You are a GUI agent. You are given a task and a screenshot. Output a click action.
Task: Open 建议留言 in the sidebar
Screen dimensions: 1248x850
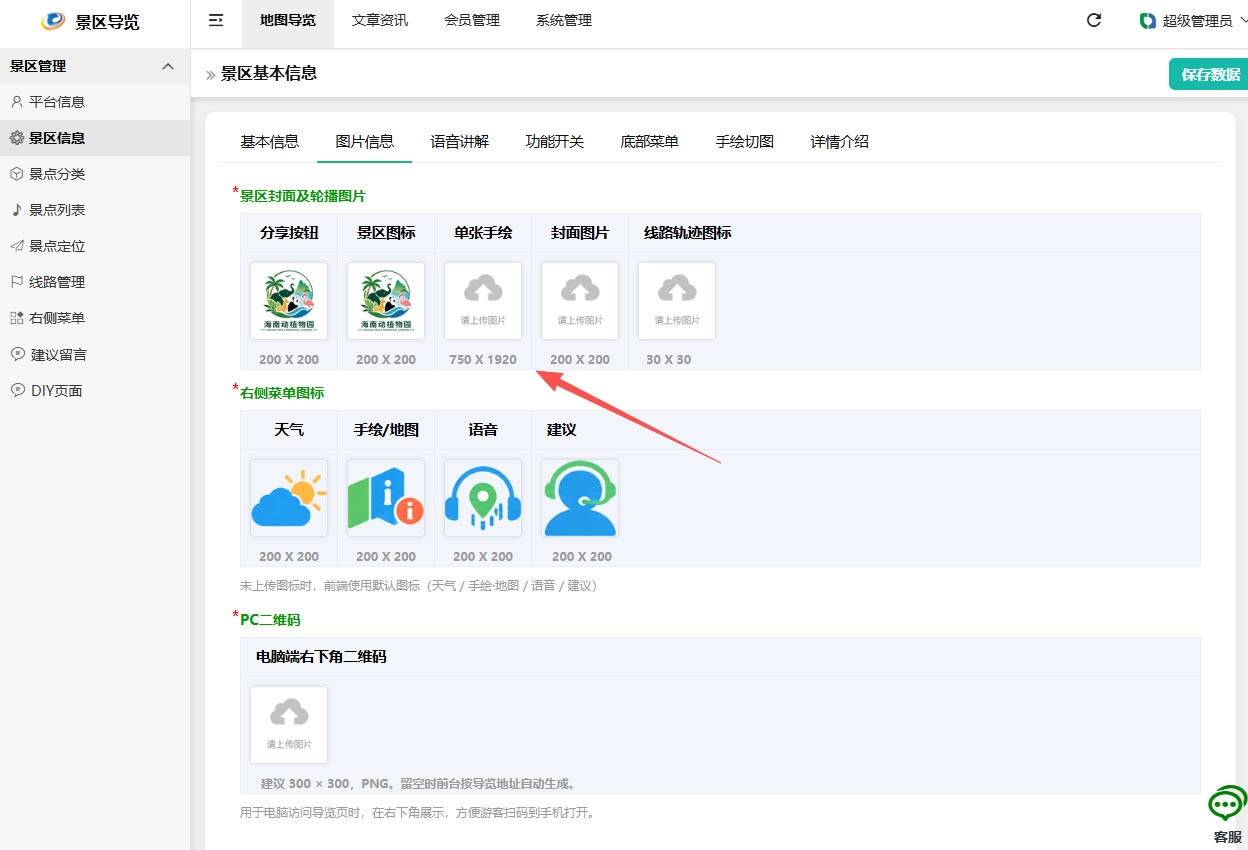tap(95, 354)
